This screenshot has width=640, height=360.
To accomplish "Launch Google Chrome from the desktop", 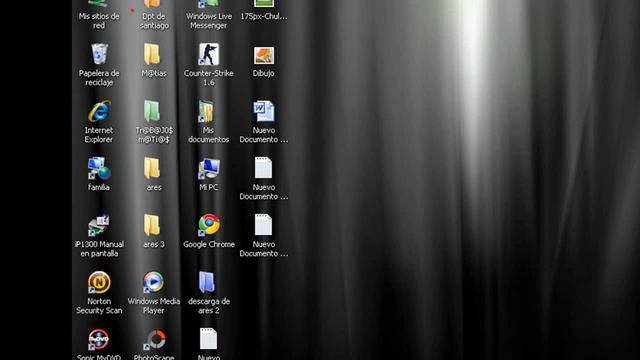I will pyautogui.click(x=209, y=225).
